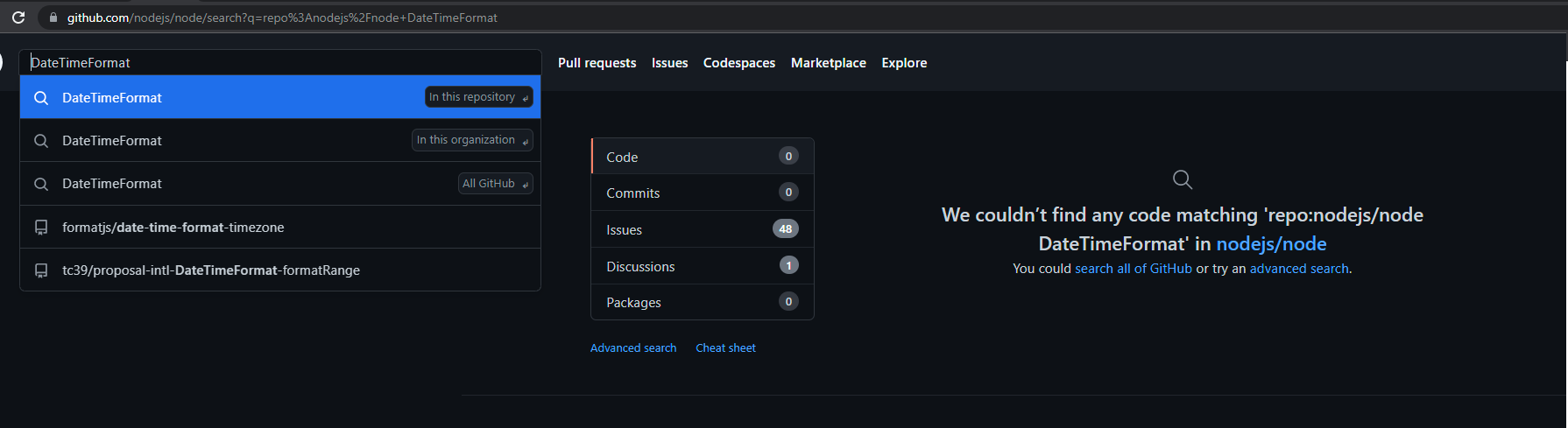The height and width of the screenshot is (428, 1568).
Task: Search DateTimeFormat in this repository suggestion
Action: pos(280,97)
